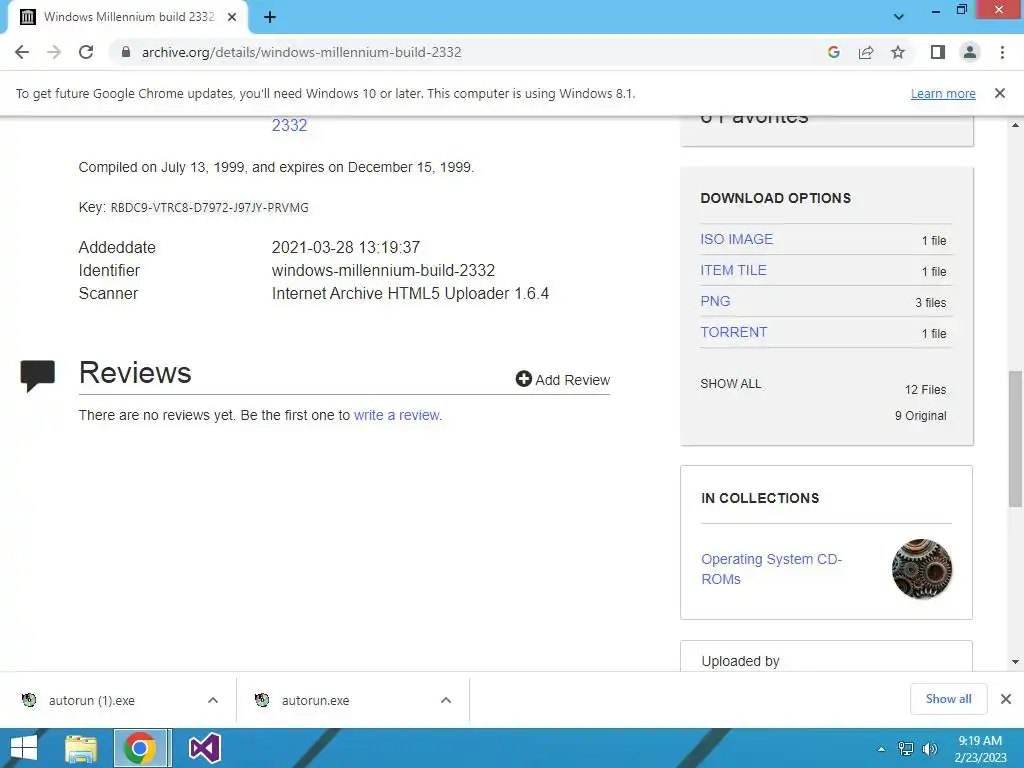Click the page scrollbar down arrow
Screen dimensions: 1024x768
coord(1016,662)
